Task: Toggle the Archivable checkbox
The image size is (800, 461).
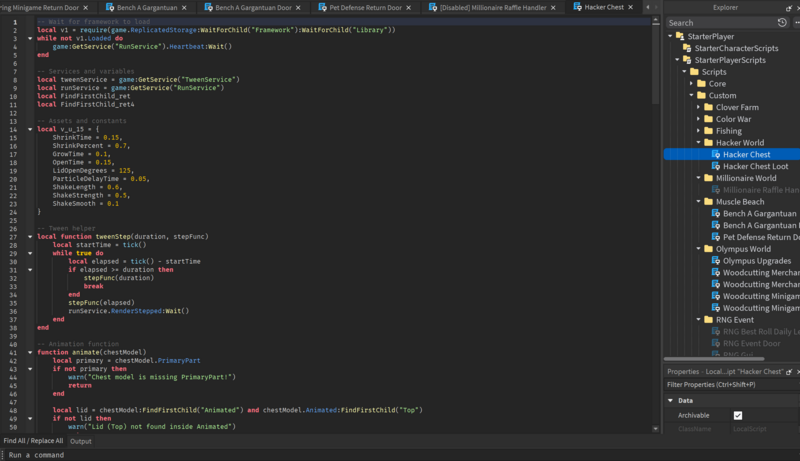Action: point(738,415)
